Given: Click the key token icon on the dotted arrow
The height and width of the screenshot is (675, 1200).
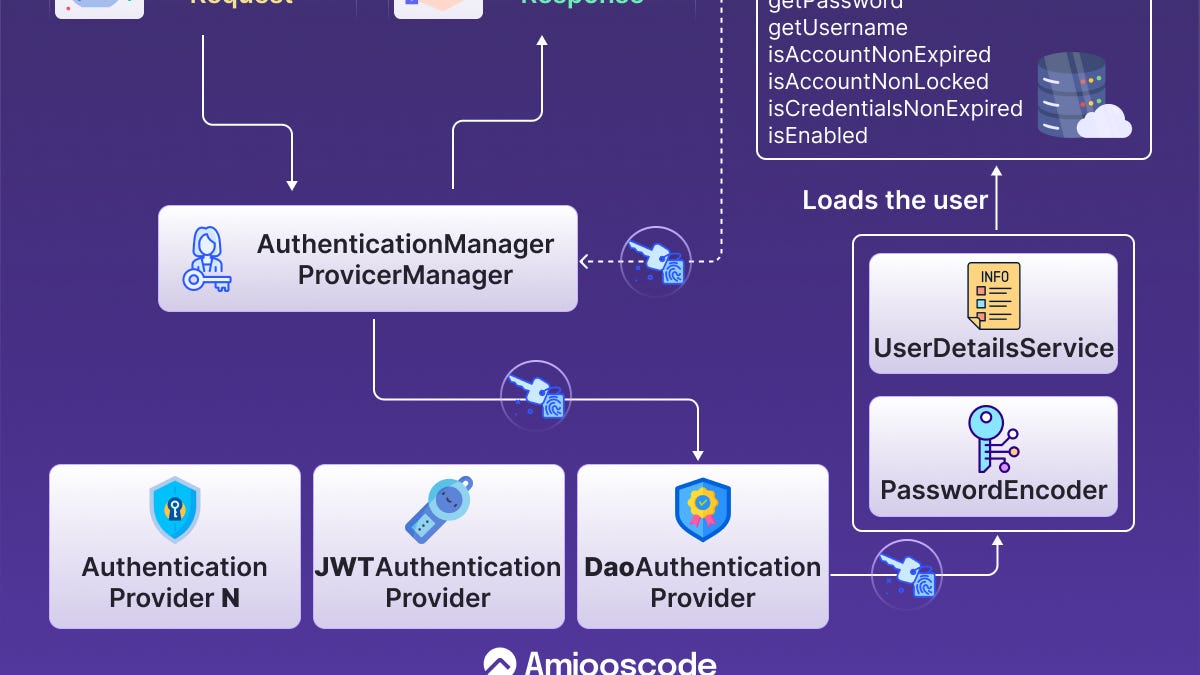Looking at the screenshot, I should click(x=655, y=261).
